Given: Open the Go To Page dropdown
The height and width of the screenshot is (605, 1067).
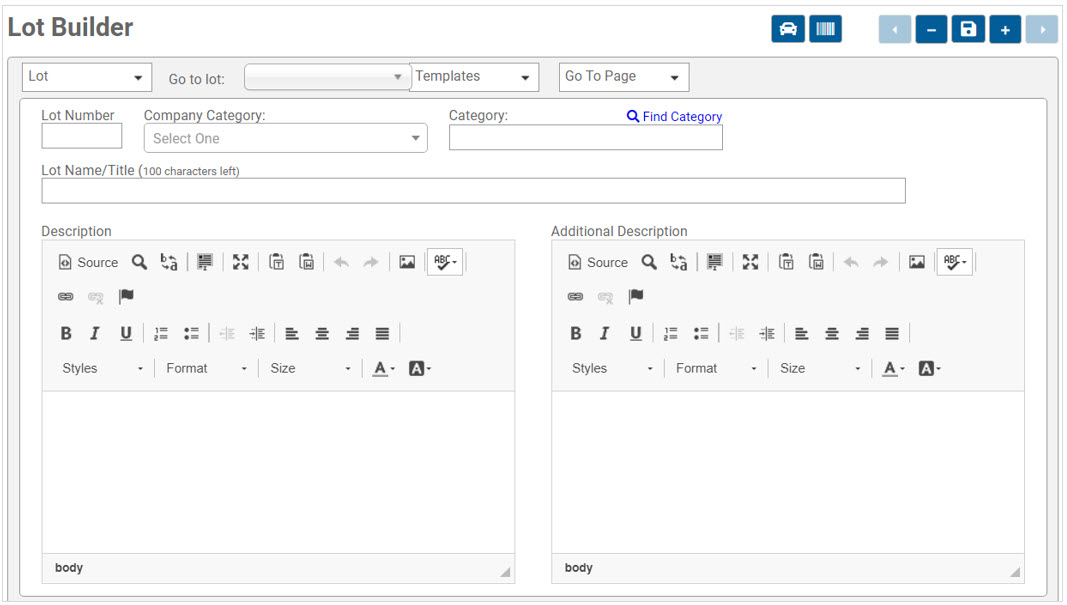Looking at the screenshot, I should pyautogui.click(x=623, y=77).
